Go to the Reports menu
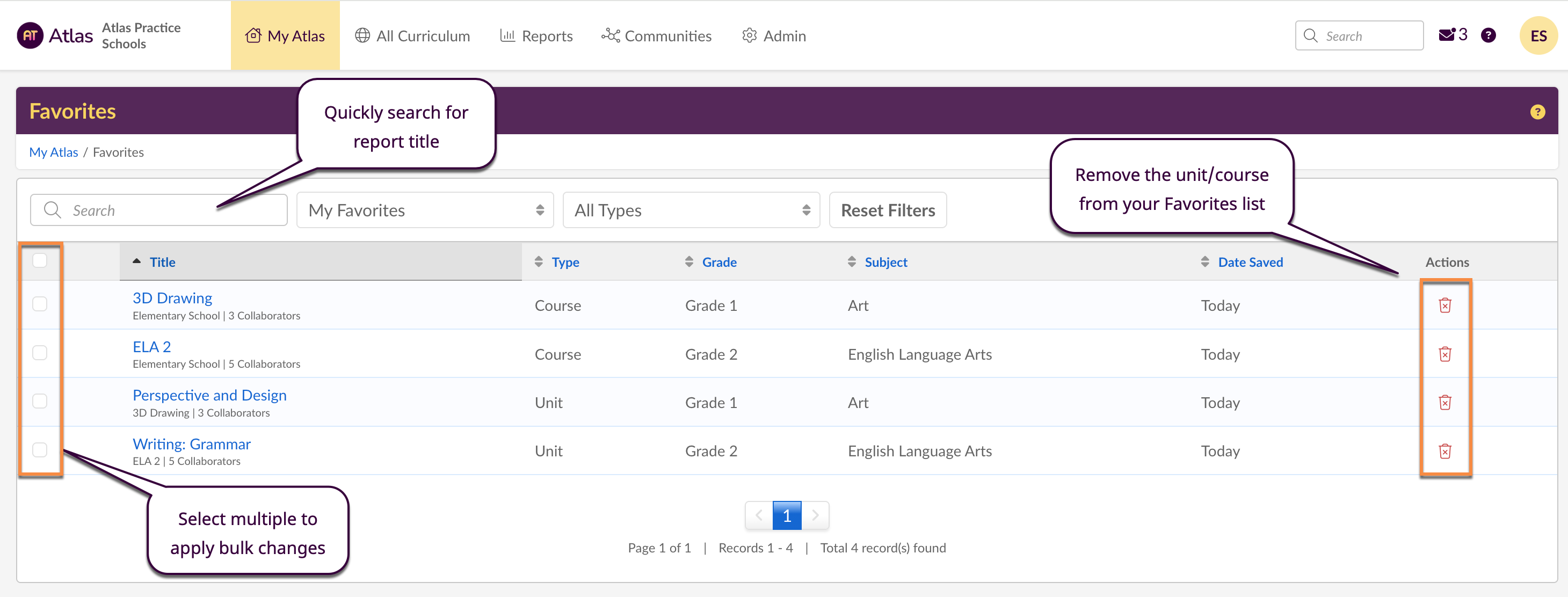The height and width of the screenshot is (597, 1568). (536, 36)
